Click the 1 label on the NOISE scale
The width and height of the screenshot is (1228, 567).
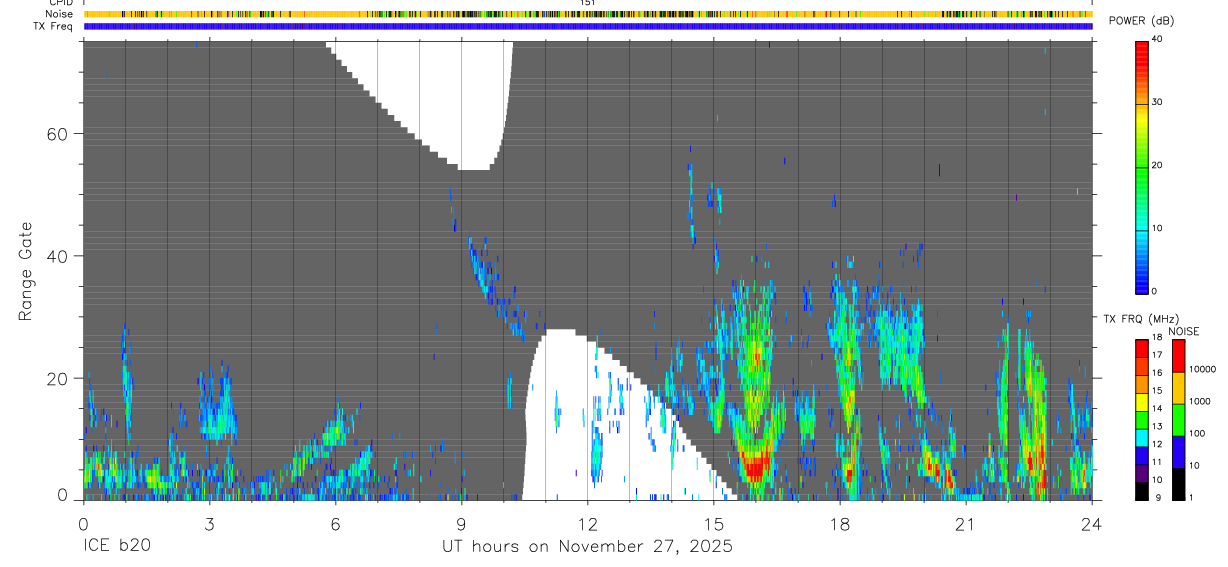point(1192,497)
